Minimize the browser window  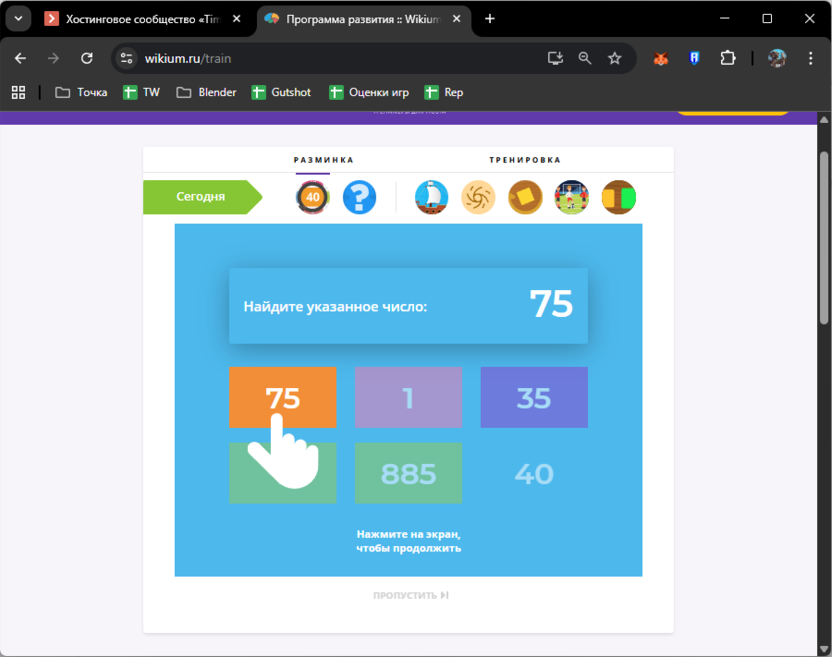pos(725,19)
